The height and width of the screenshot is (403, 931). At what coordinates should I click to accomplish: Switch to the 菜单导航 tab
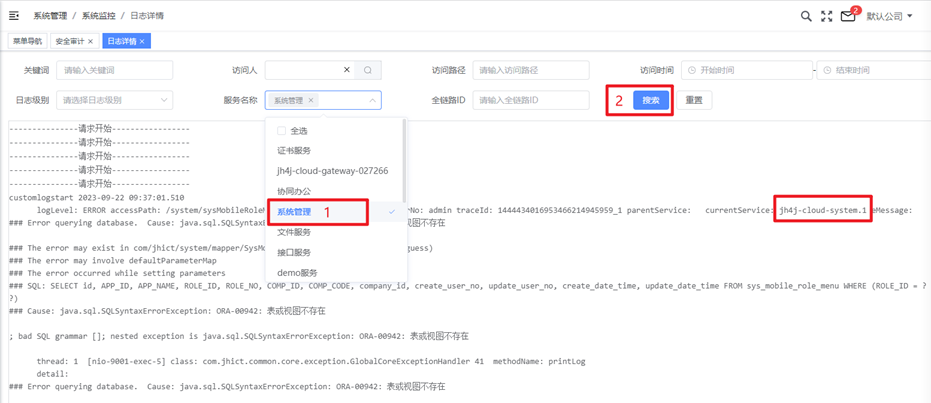(28, 42)
